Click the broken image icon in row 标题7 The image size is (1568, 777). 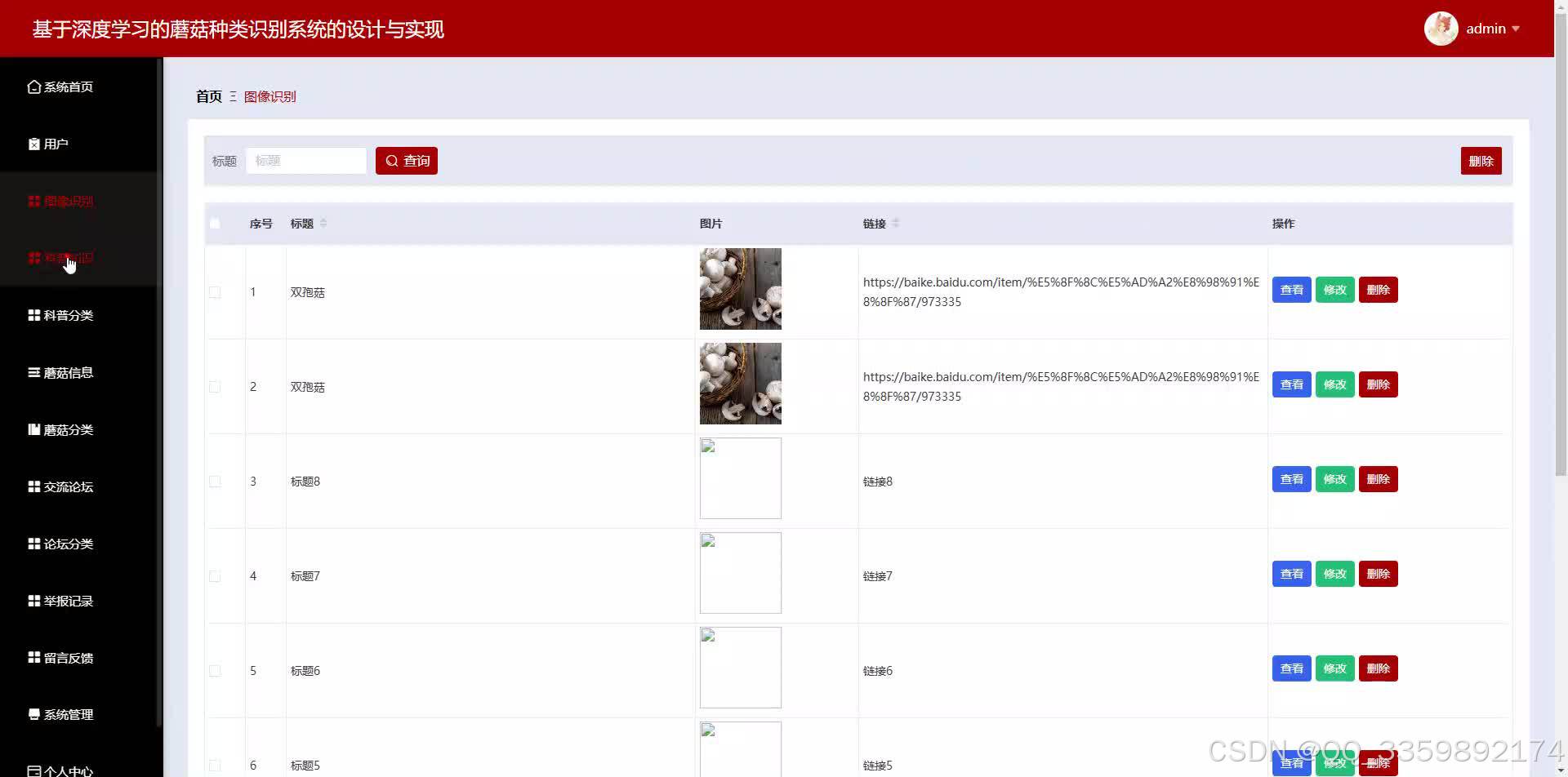point(708,541)
